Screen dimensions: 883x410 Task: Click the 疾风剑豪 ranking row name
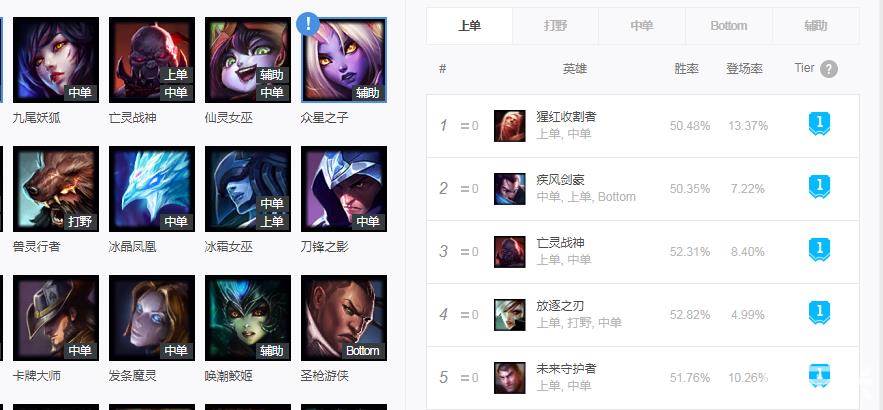pyautogui.click(x=560, y=180)
